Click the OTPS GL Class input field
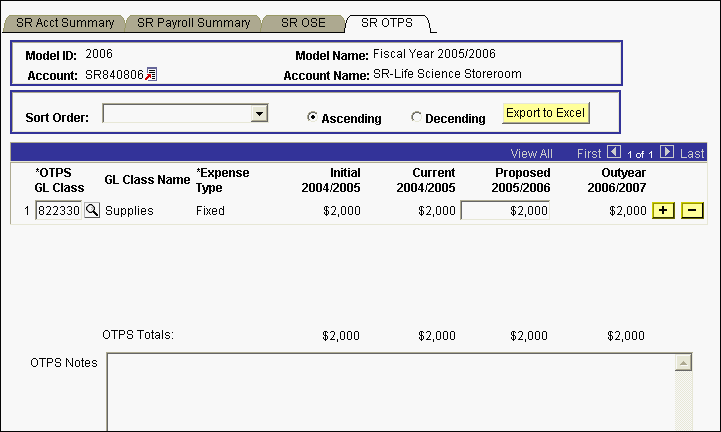Viewport: 721px width, 432px height. pyautogui.click(x=58, y=211)
